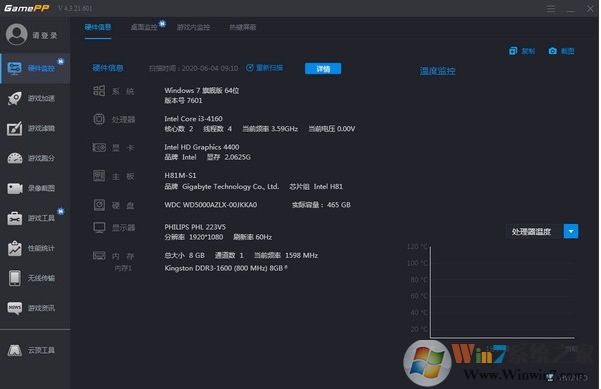Open the wireless transfer phone section
Screen dimensions: 601x389
click(x=35, y=278)
